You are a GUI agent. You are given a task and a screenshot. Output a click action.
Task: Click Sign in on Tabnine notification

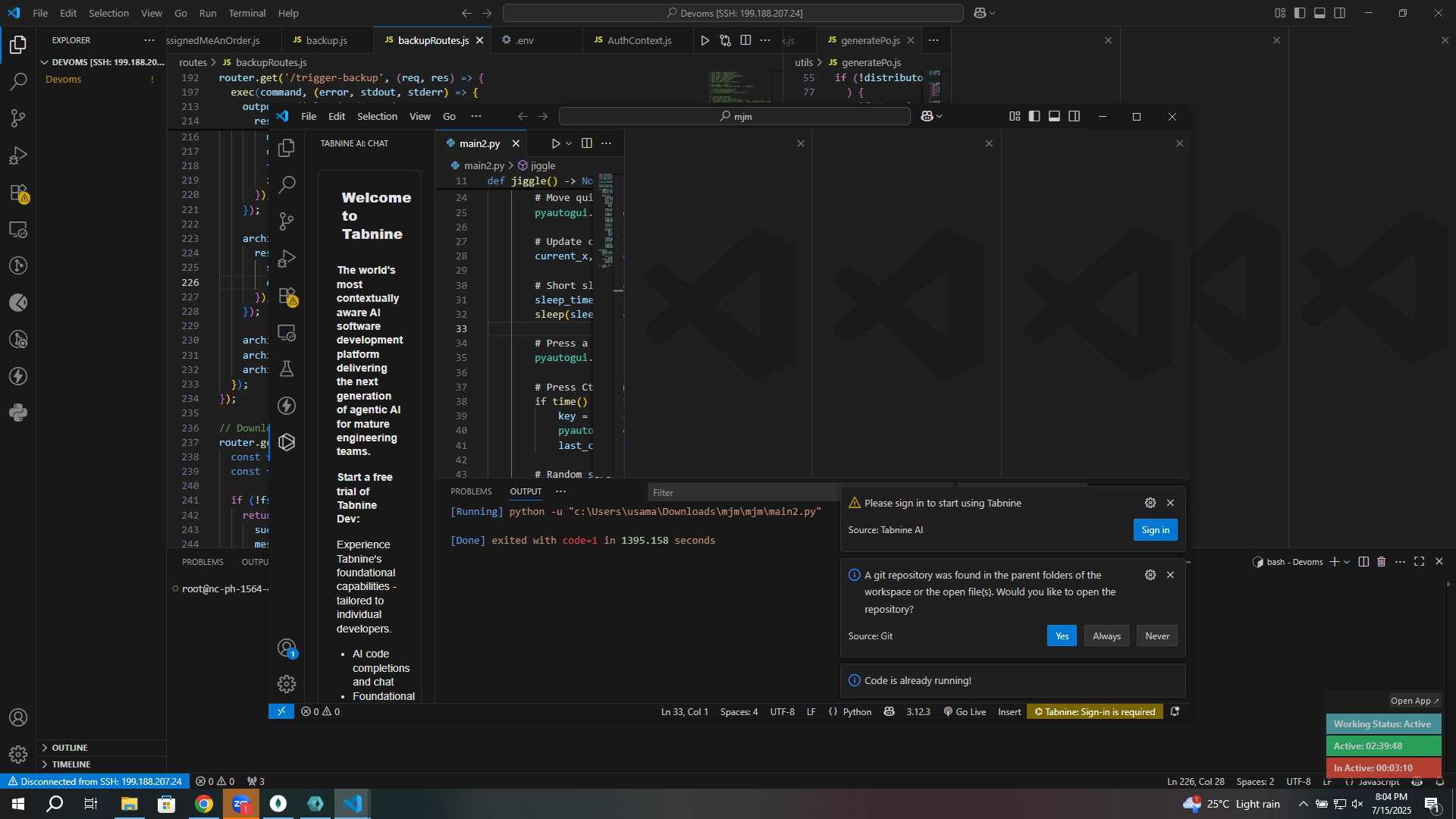tap(1155, 530)
